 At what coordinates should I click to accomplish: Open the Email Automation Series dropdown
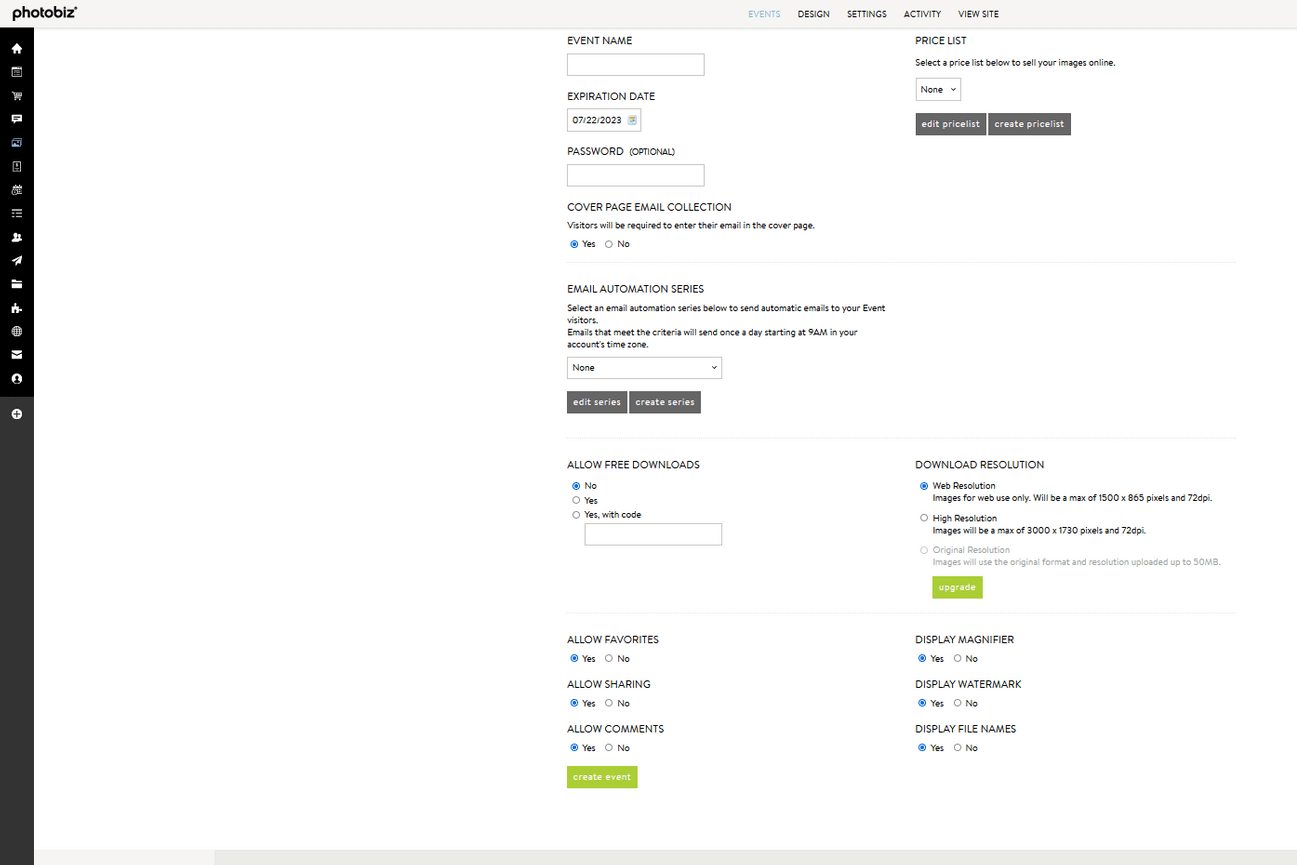click(644, 367)
